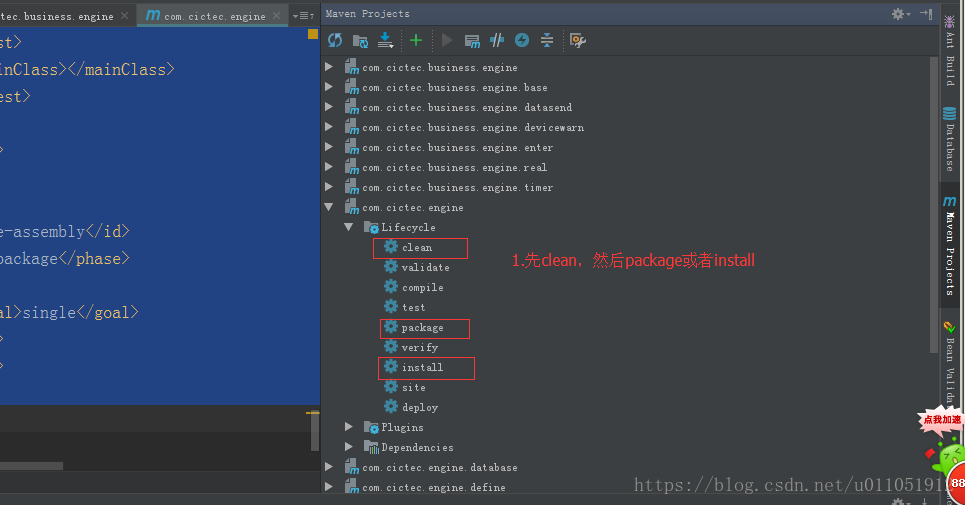This screenshot has width=965, height=505.
Task: Toggle Skip Tests mode lightning icon
Action: point(522,41)
